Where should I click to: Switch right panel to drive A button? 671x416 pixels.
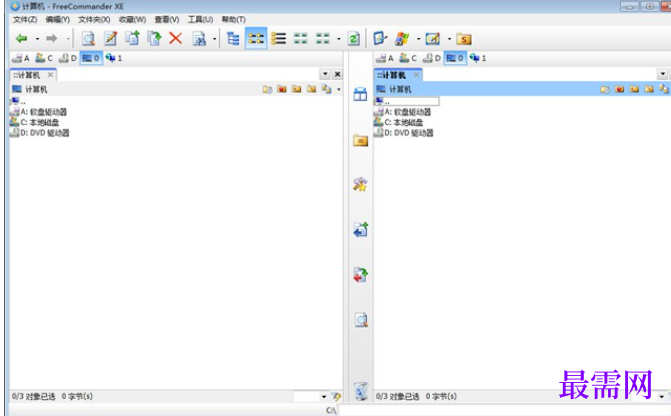[385, 58]
